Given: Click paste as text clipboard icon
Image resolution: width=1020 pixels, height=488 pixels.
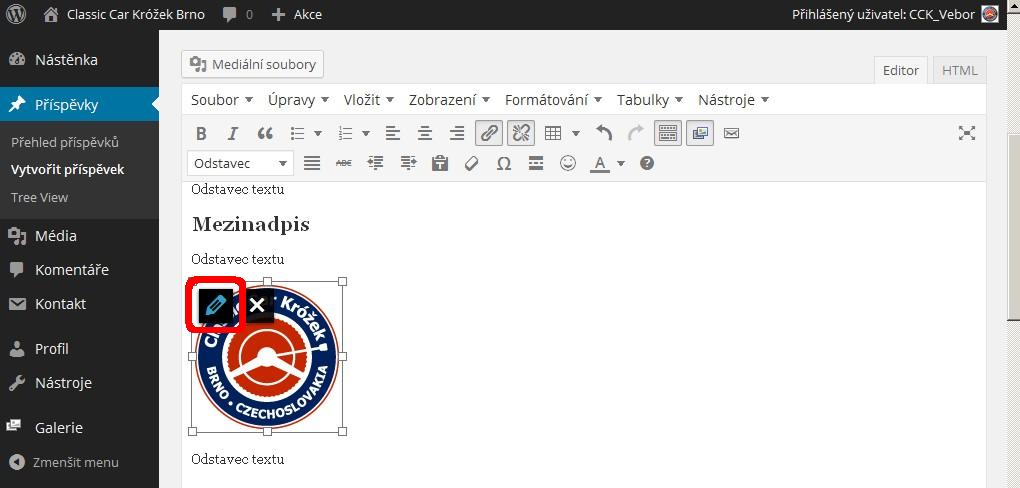Looking at the screenshot, I should tap(440, 163).
